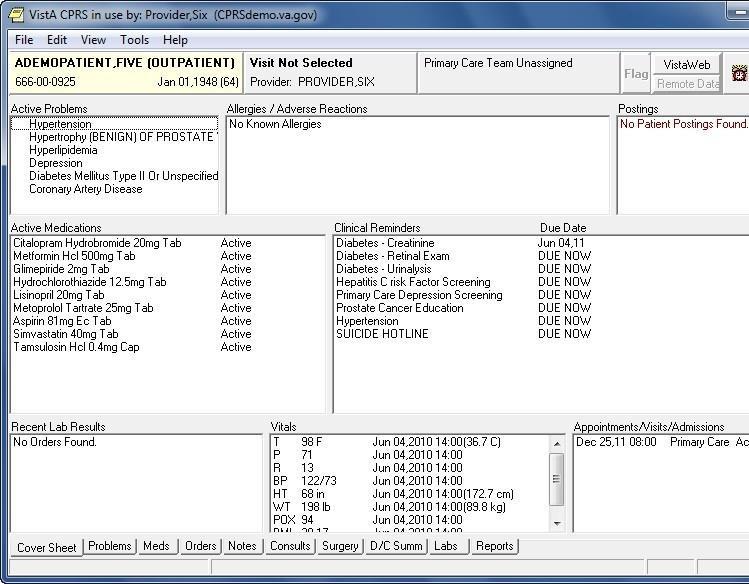The image size is (749, 584).
Task: Click the VistA CPRS title bar notepad icon
Action: point(16,15)
